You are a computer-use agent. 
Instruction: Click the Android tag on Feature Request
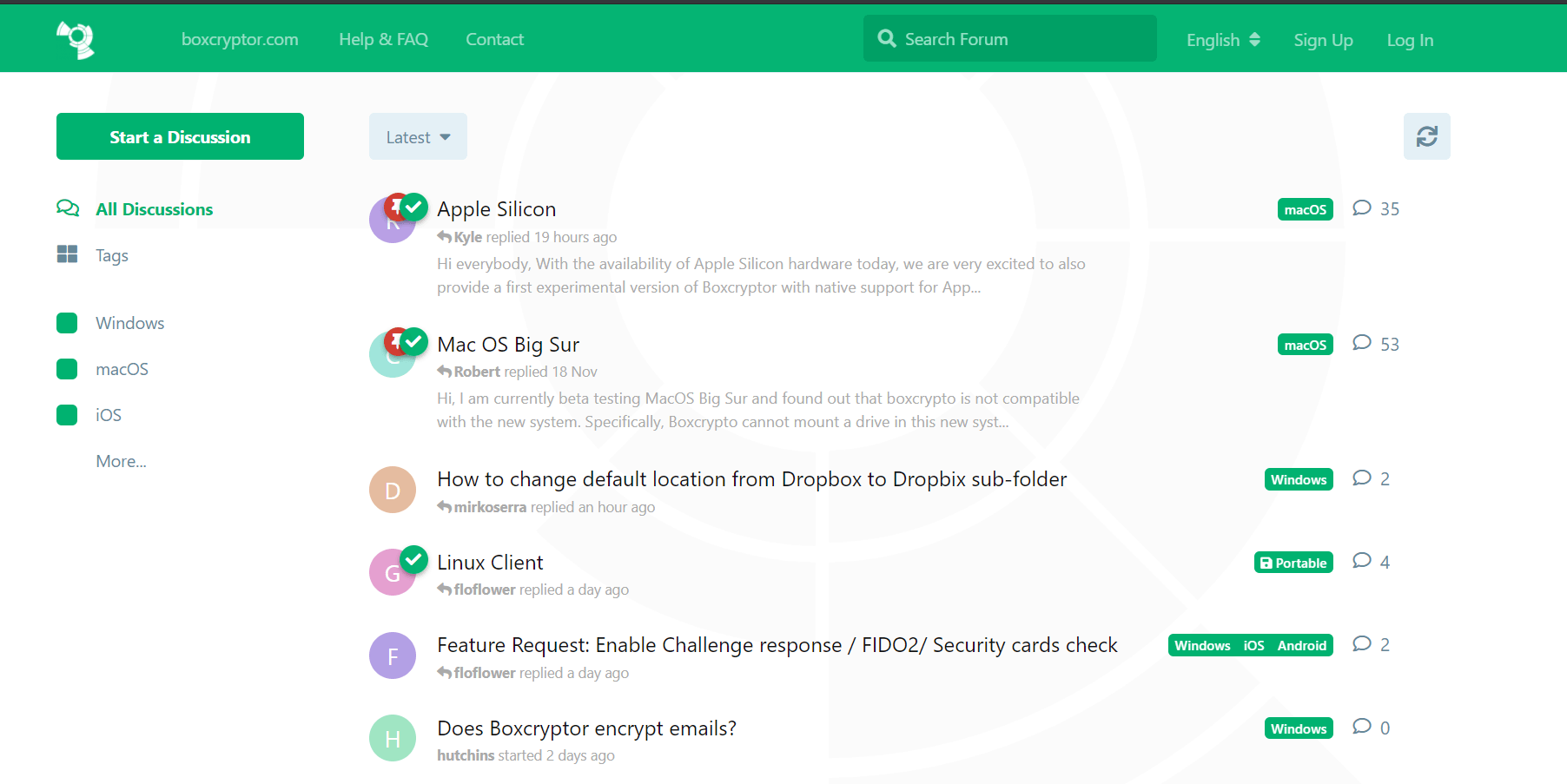click(1301, 645)
